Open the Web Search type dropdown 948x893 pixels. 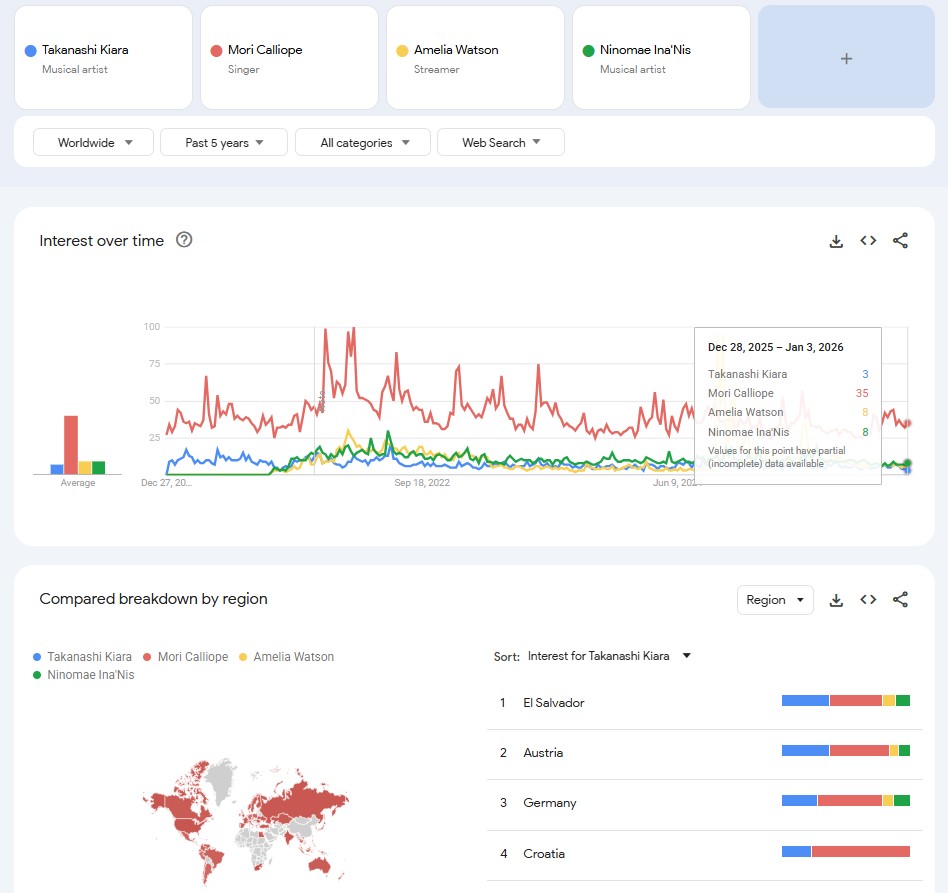point(501,142)
